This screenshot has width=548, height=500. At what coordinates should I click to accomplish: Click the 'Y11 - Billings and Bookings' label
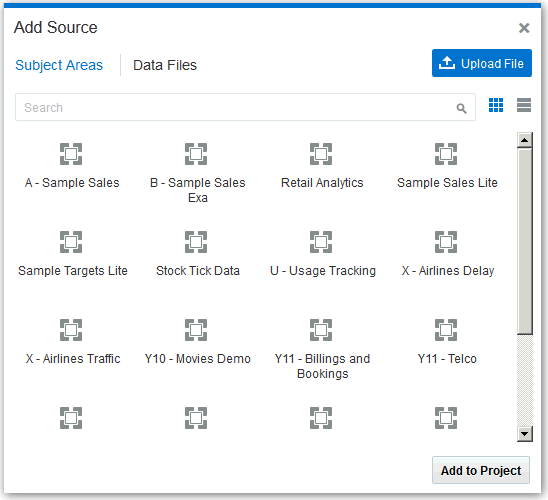tap(322, 366)
